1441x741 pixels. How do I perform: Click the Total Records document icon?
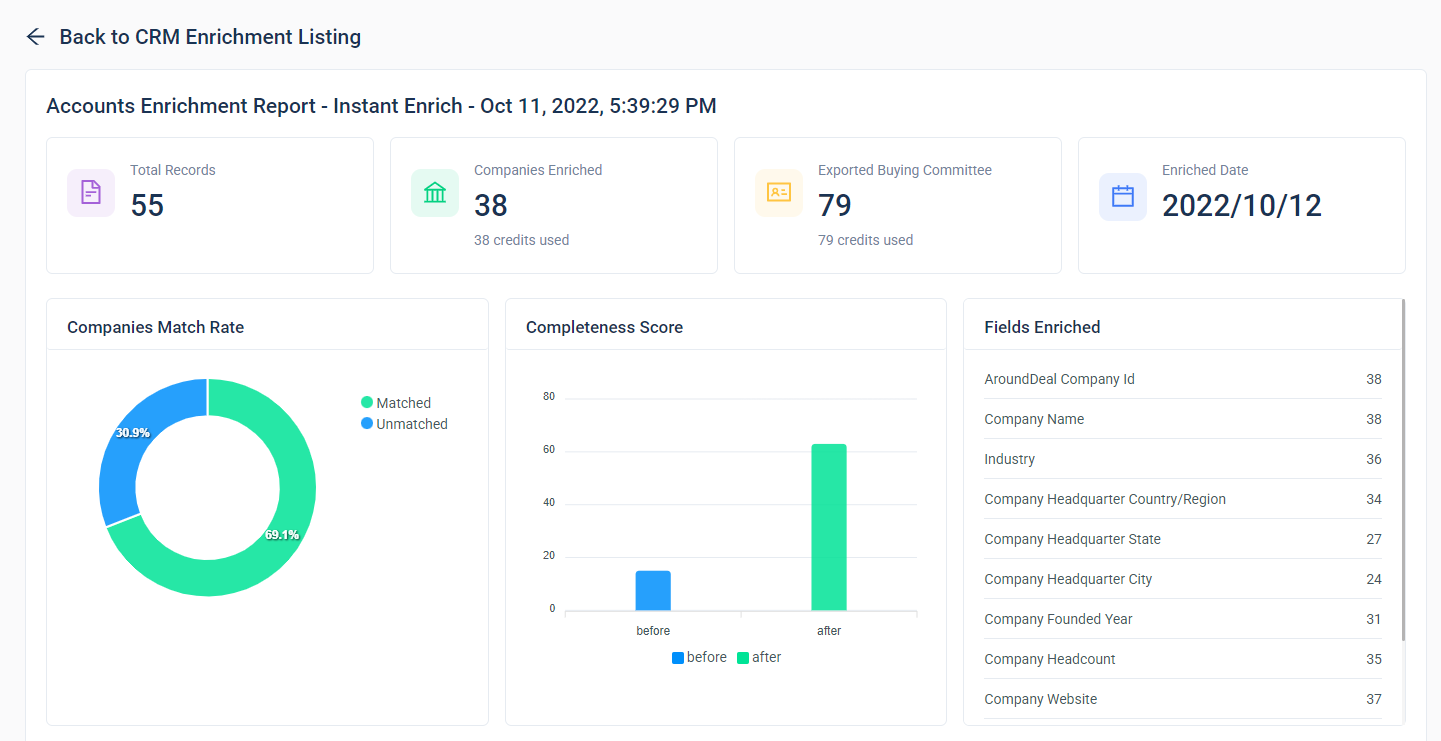tap(91, 193)
